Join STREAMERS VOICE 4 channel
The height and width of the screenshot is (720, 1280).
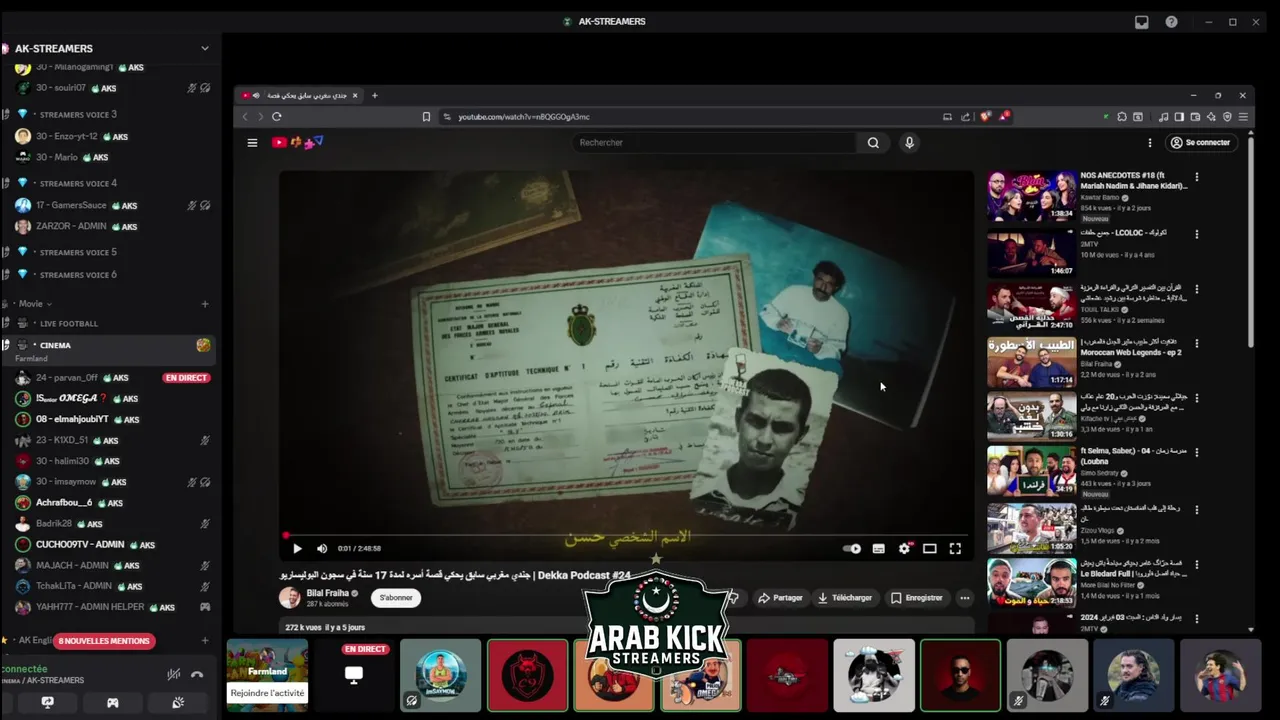click(x=78, y=184)
